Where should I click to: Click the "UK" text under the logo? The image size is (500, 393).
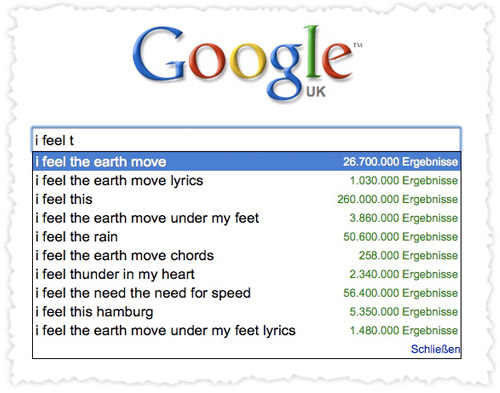316,92
